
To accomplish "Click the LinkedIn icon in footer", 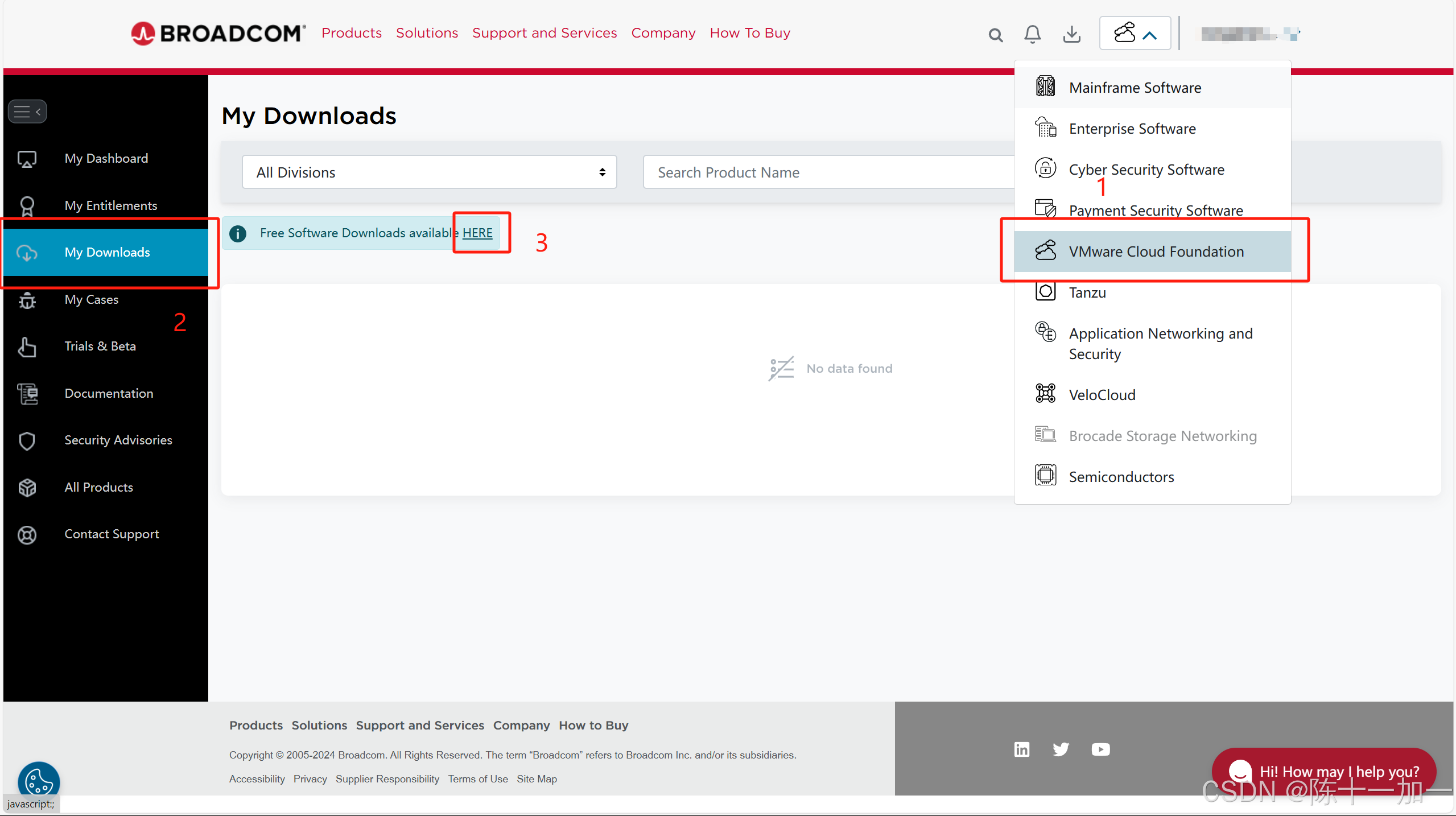I will [x=1022, y=749].
